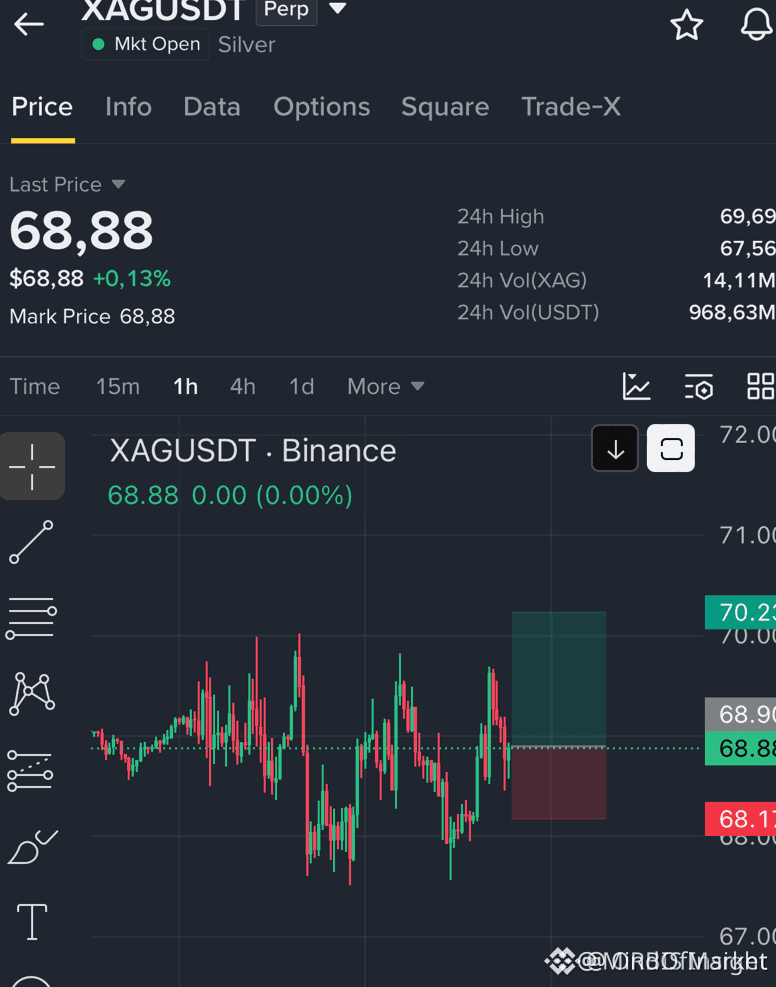Image resolution: width=776 pixels, height=987 pixels.
Task: Open the Data tab
Action: click(212, 107)
